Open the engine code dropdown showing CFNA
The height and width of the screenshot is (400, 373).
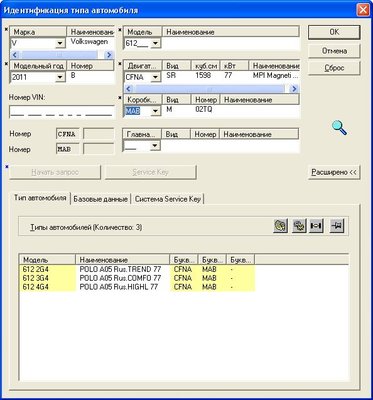(x=155, y=77)
